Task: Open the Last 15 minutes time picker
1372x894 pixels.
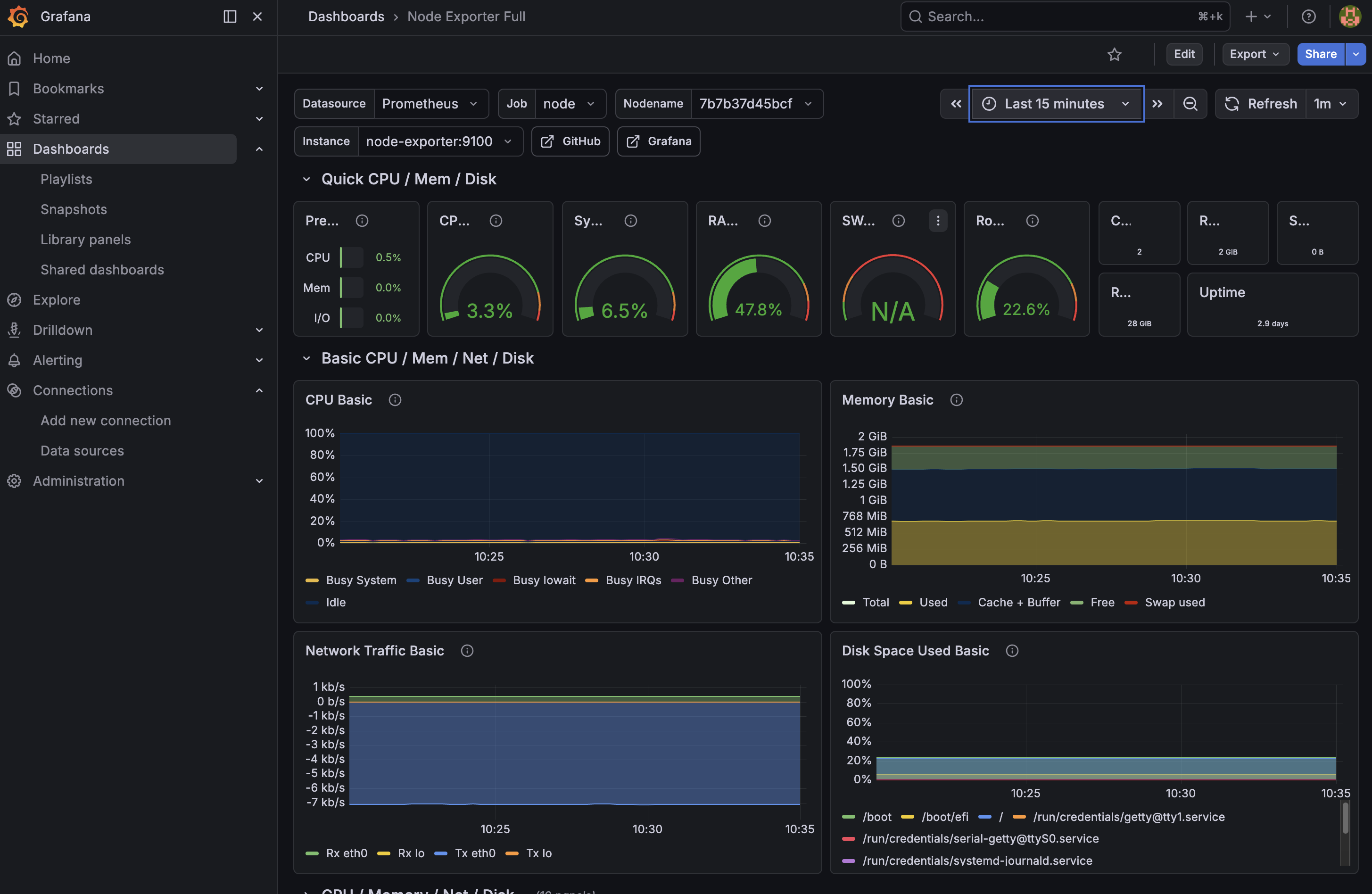Action: pos(1056,104)
